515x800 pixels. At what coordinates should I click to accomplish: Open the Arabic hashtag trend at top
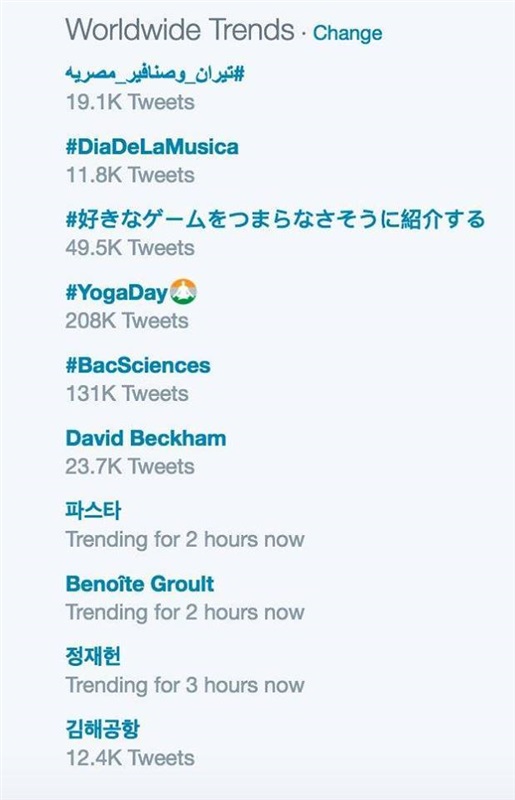[x=155, y=74]
